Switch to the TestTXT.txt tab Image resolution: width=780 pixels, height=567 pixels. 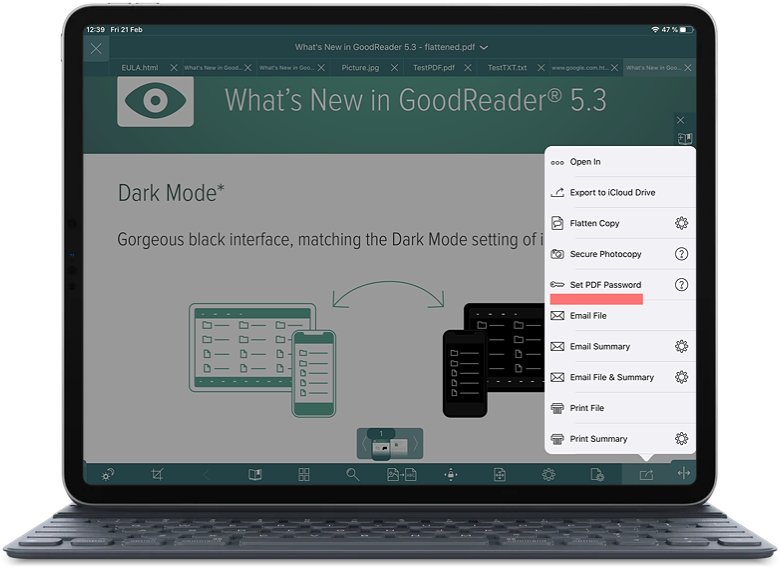coord(507,68)
